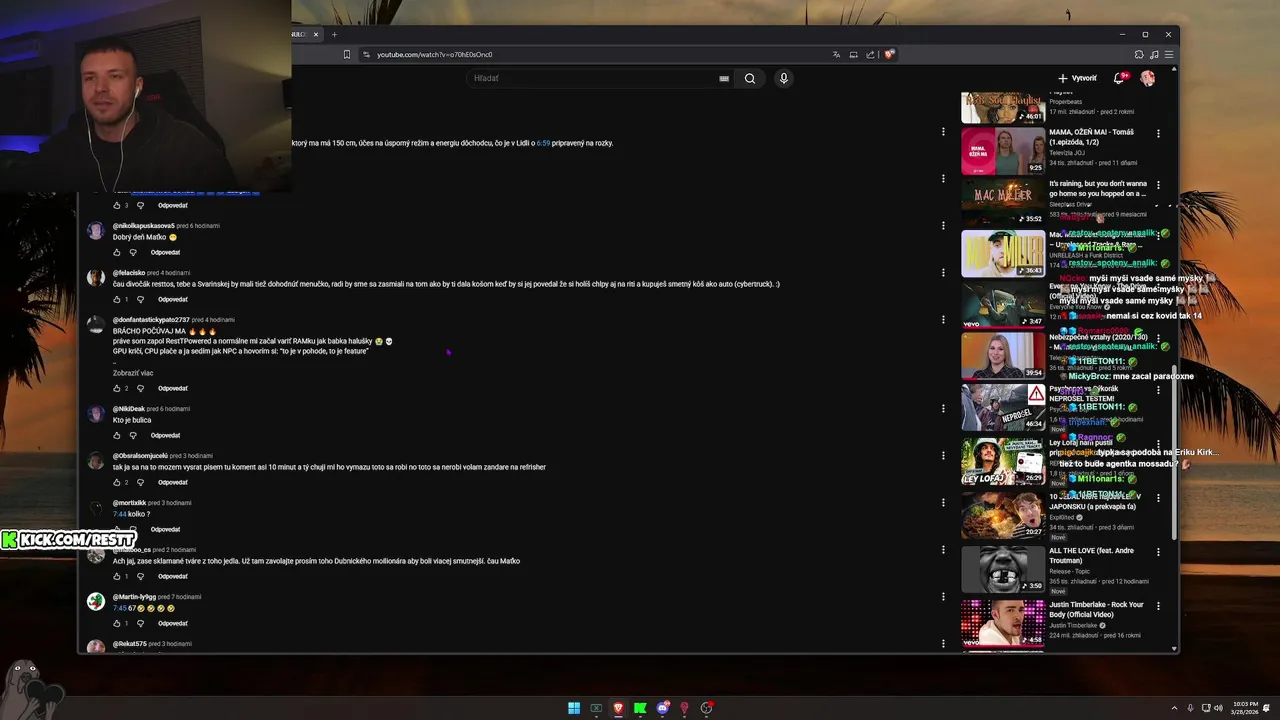Viewport: 1280px width, 720px height.
Task: Open options menu for @Obsralsomjucelxi comment
Action: coord(943,455)
